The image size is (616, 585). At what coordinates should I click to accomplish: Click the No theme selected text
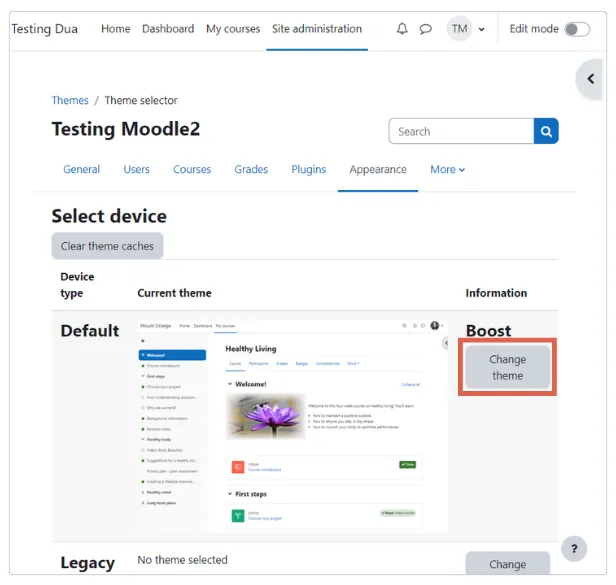click(182, 559)
